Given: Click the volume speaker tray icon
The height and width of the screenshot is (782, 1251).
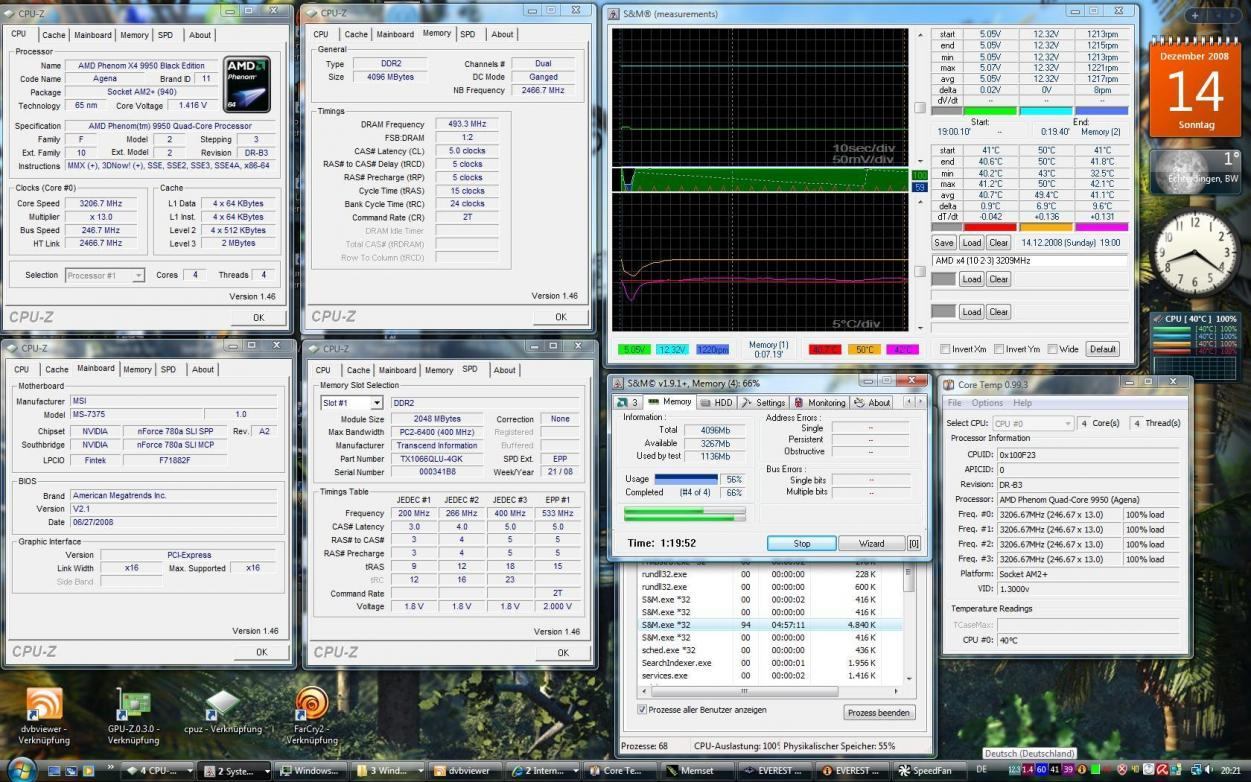Looking at the screenshot, I should click(x=1210, y=770).
